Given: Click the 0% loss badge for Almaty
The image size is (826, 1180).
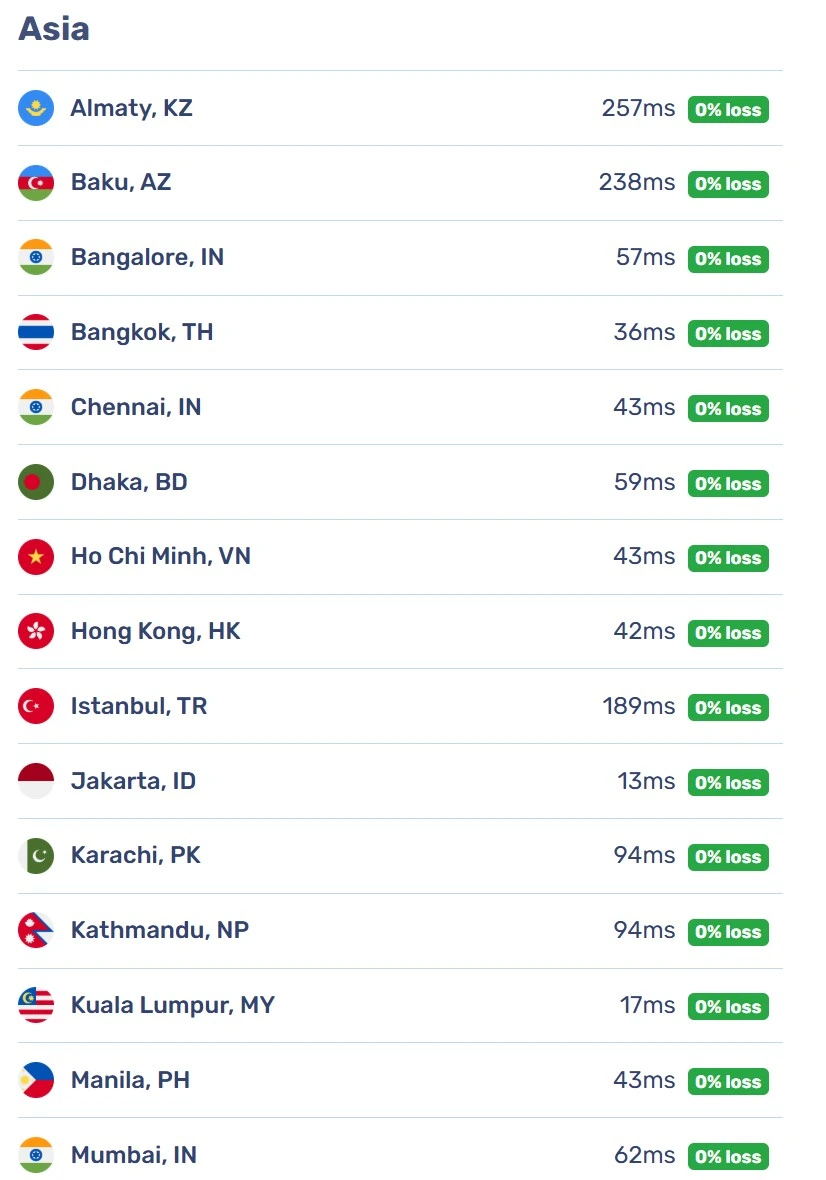Looking at the screenshot, I should pyautogui.click(x=728, y=109).
